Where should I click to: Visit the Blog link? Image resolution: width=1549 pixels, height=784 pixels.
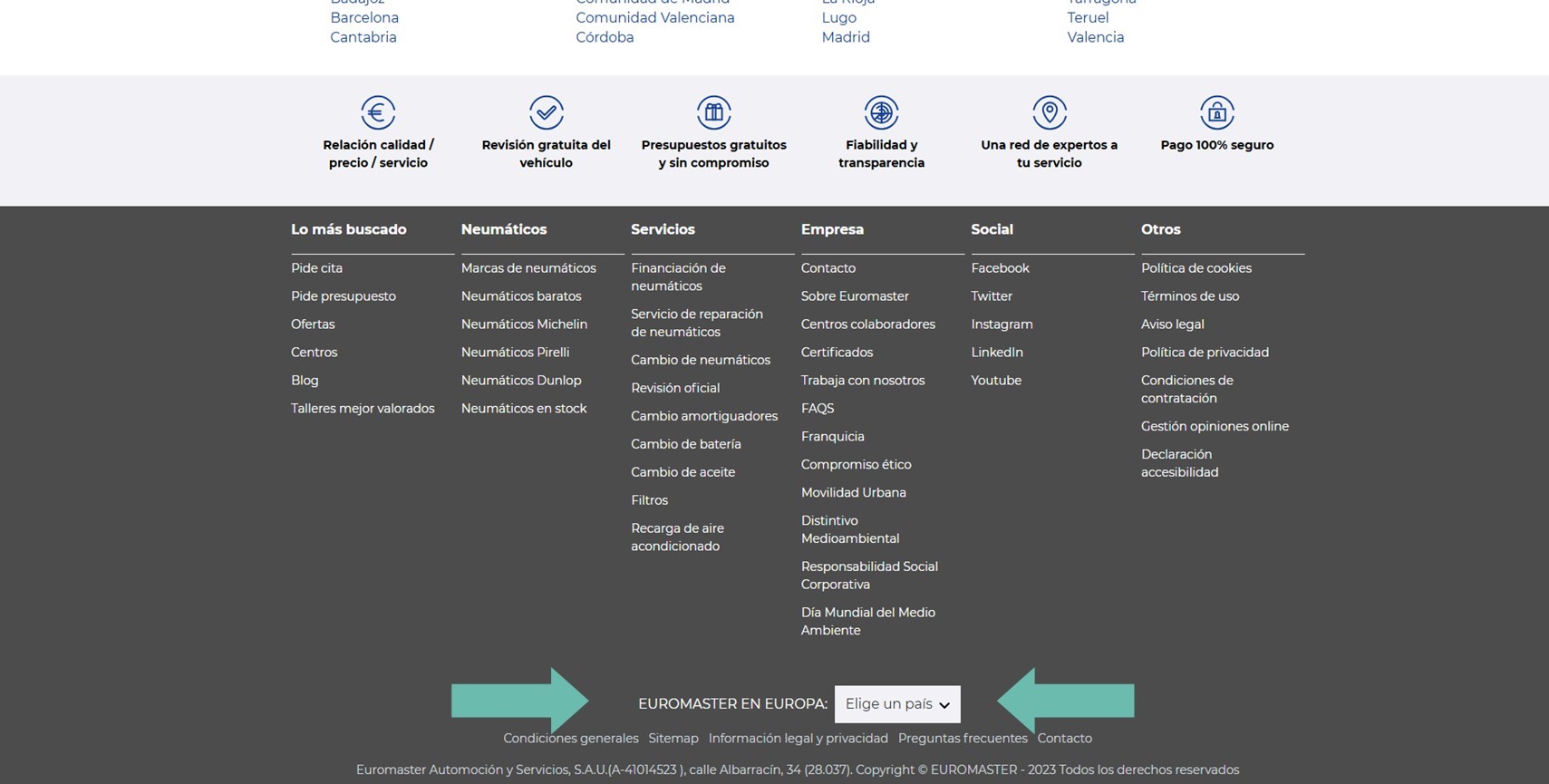click(x=305, y=381)
